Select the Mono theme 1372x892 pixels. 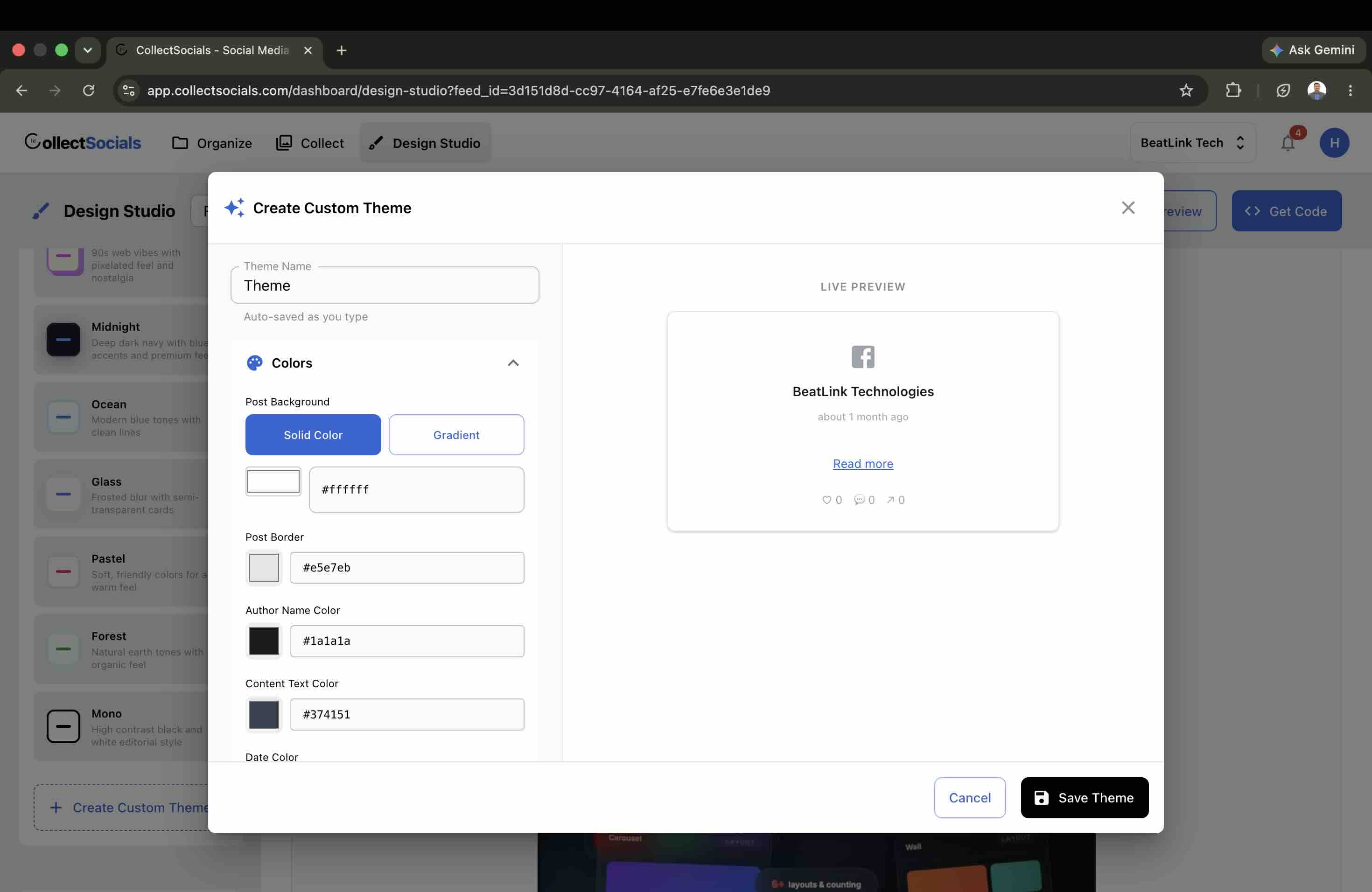[121, 727]
